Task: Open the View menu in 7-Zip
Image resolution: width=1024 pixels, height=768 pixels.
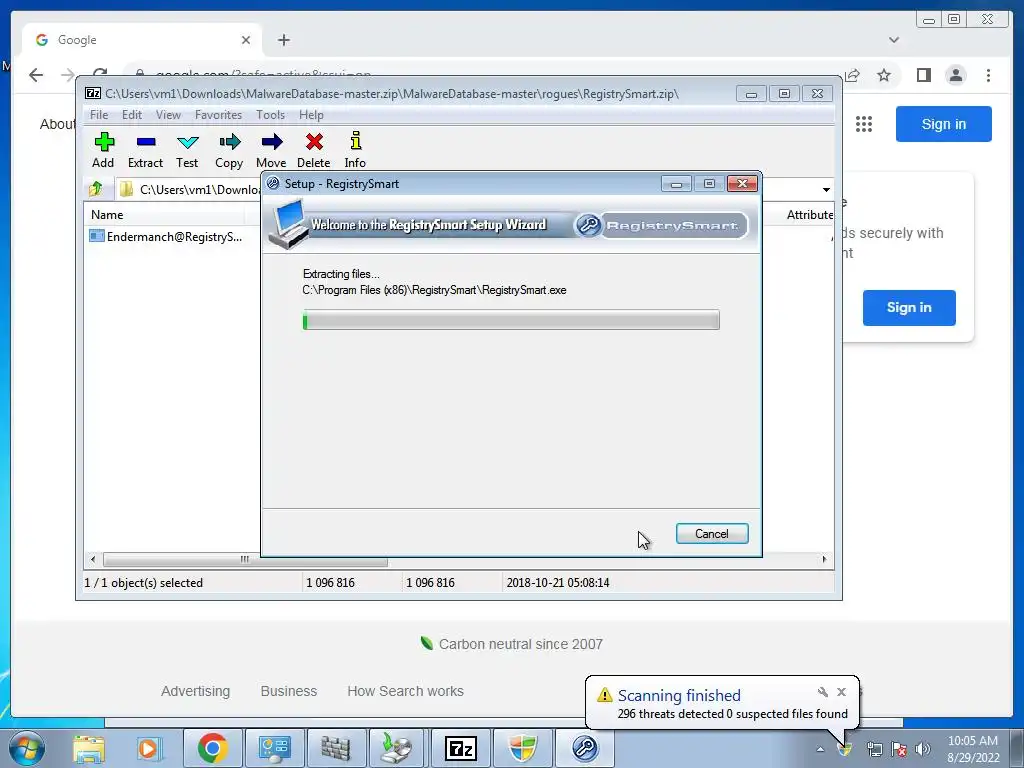Action: 168,115
